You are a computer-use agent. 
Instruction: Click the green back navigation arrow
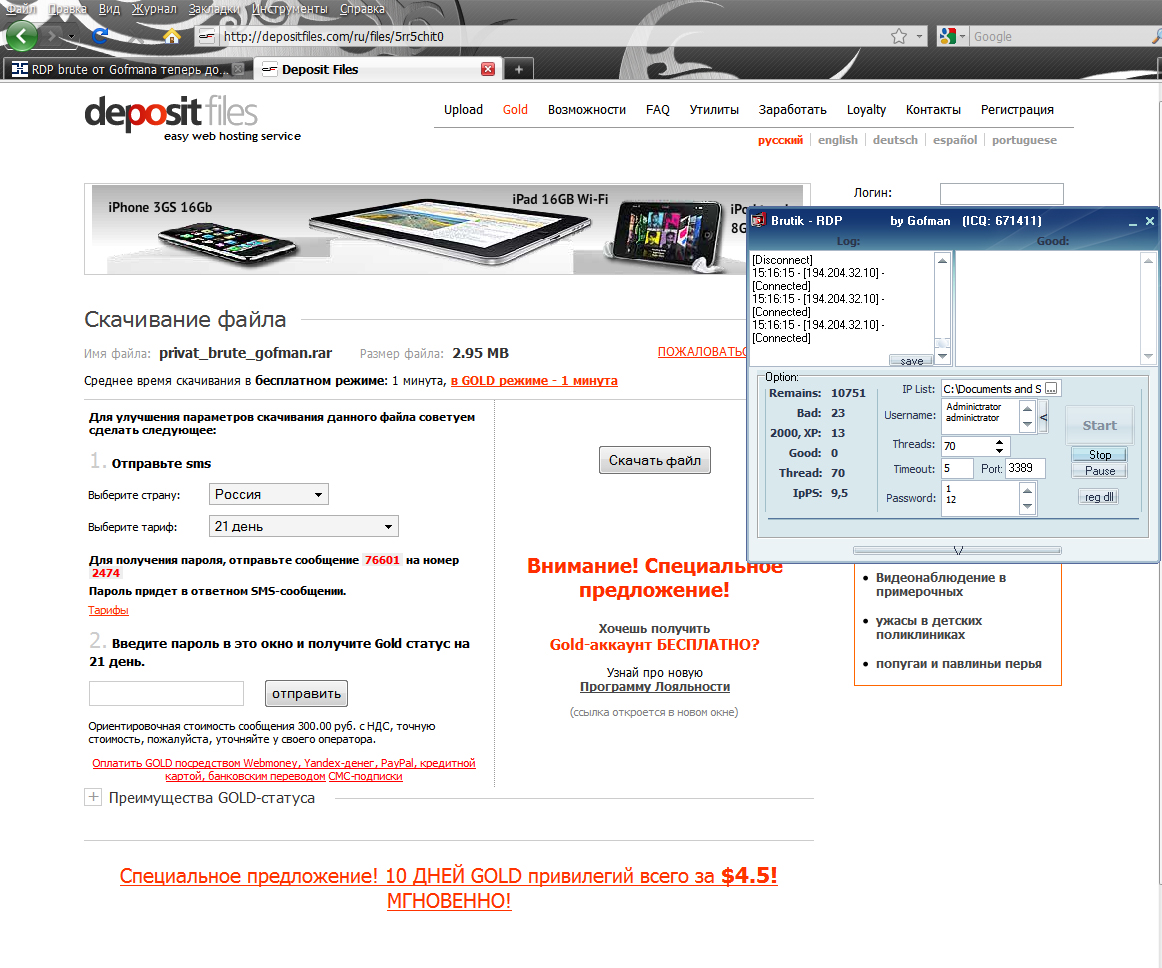[21, 36]
